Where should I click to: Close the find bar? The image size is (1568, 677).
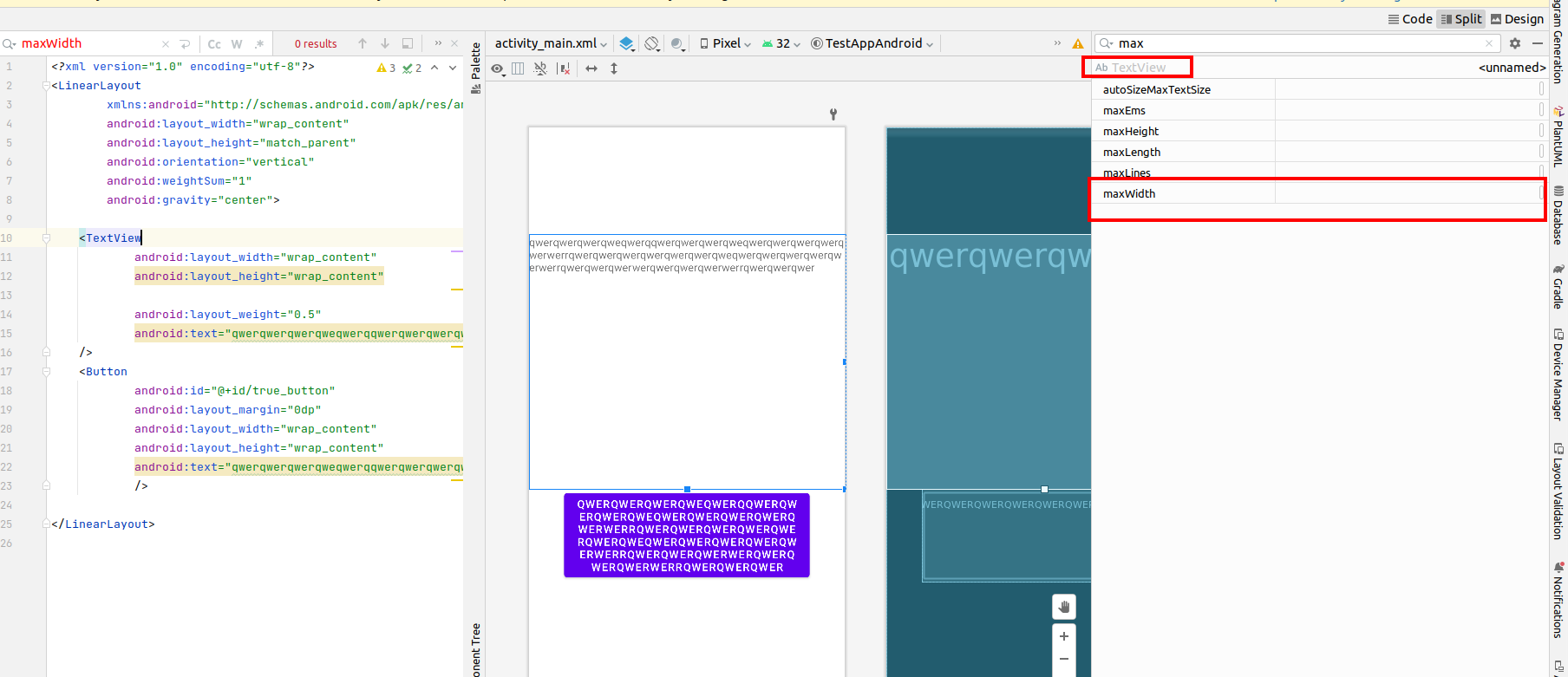pos(454,43)
